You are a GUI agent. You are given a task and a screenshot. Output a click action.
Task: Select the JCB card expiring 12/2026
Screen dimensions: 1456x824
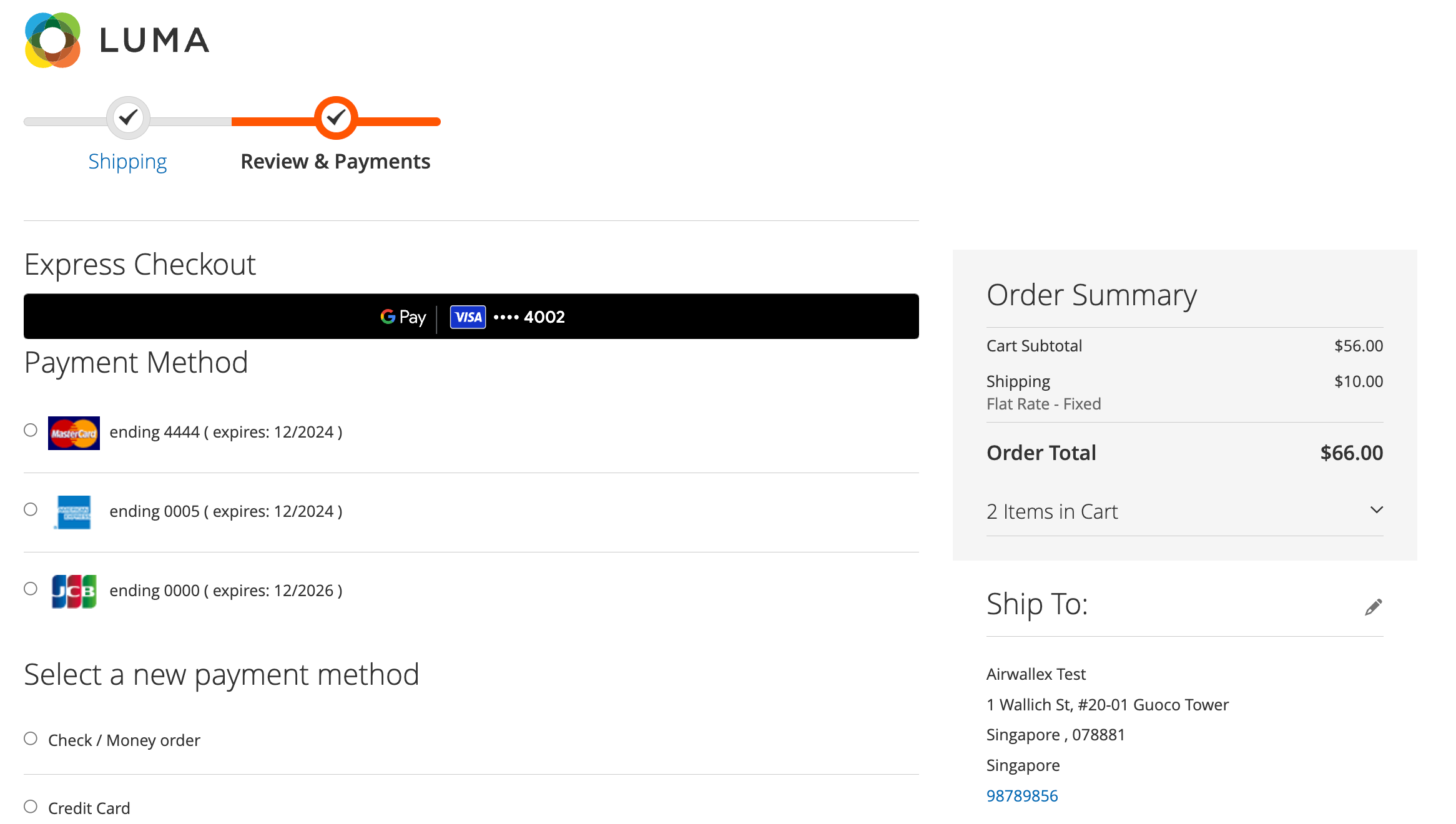[x=29, y=587]
